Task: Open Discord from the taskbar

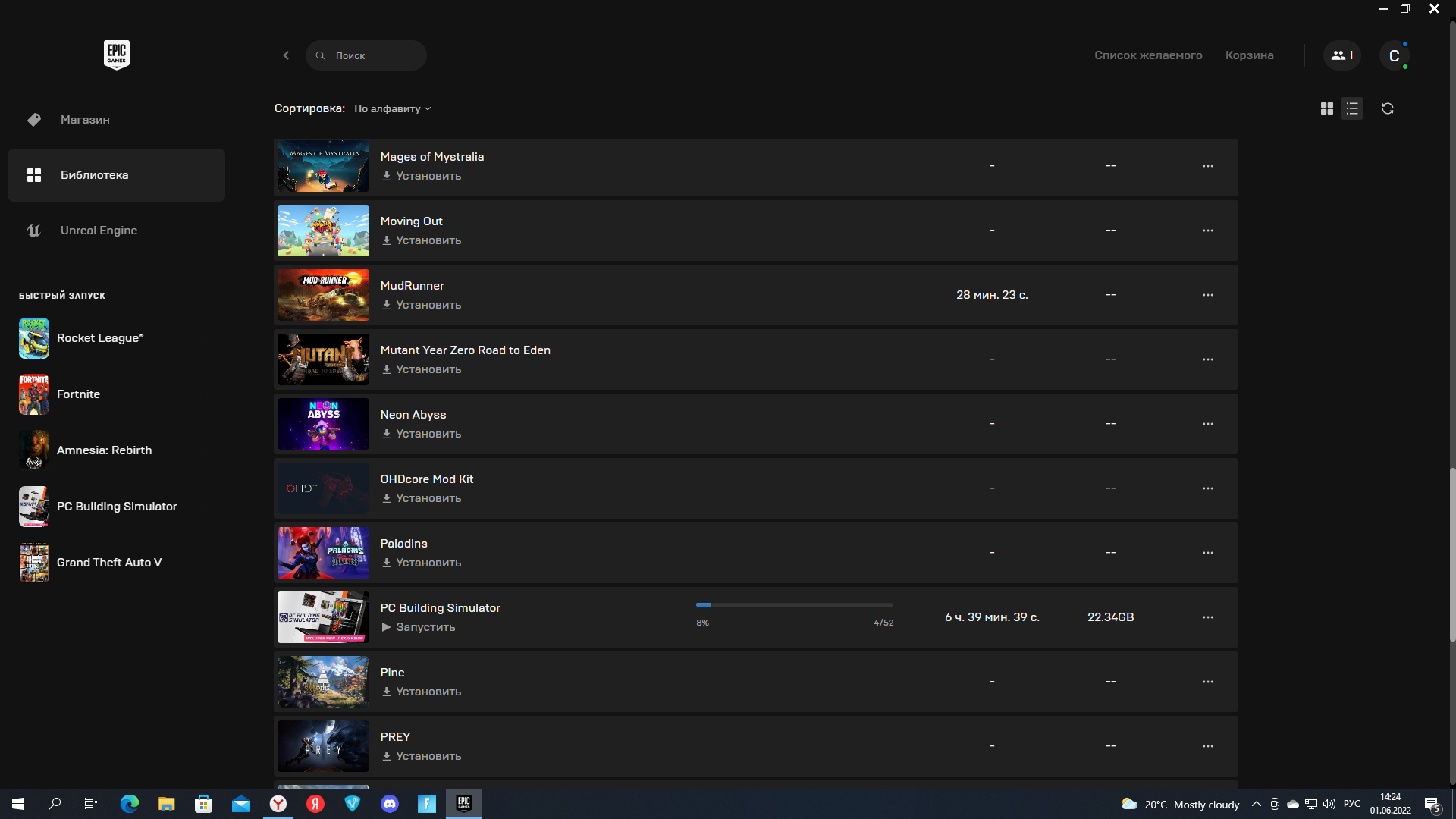Action: pyautogui.click(x=390, y=804)
